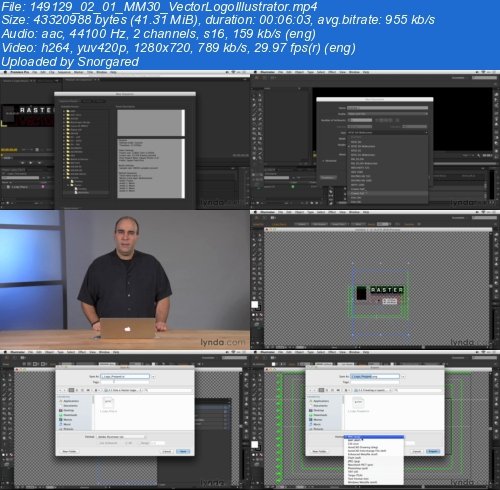Click fill swatch in RASTER artwork frame
Image resolution: width=500 pixels, height=490 pixels.
pos(254,304)
